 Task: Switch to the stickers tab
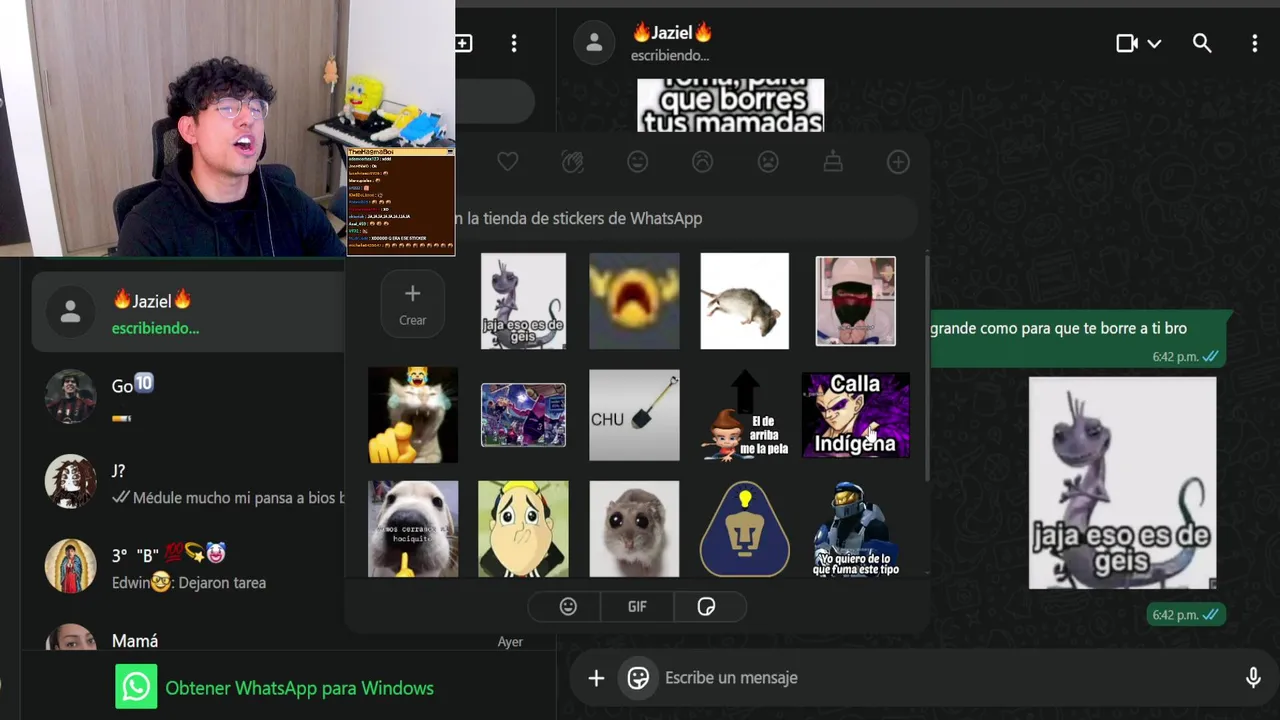[x=706, y=607]
